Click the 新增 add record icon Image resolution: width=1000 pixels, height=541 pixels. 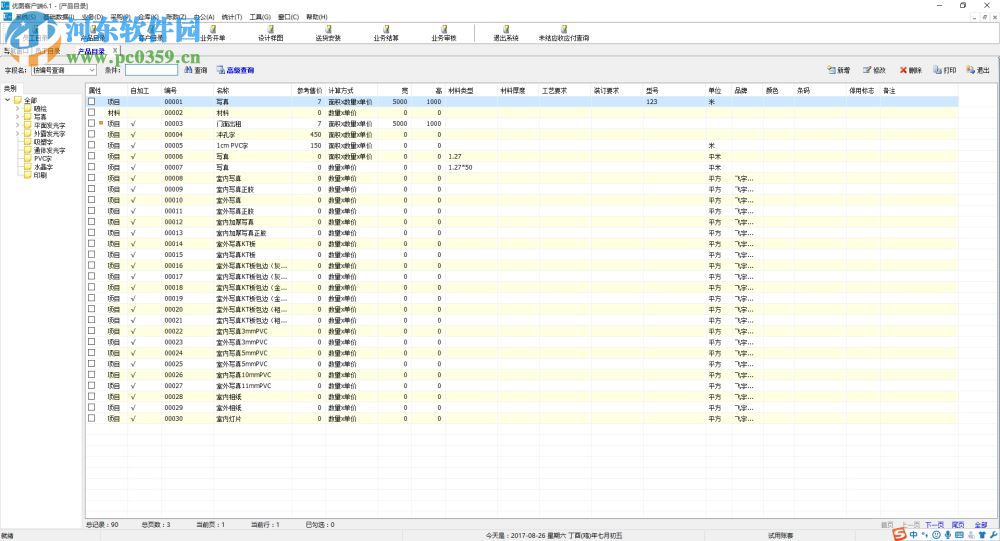(x=832, y=70)
